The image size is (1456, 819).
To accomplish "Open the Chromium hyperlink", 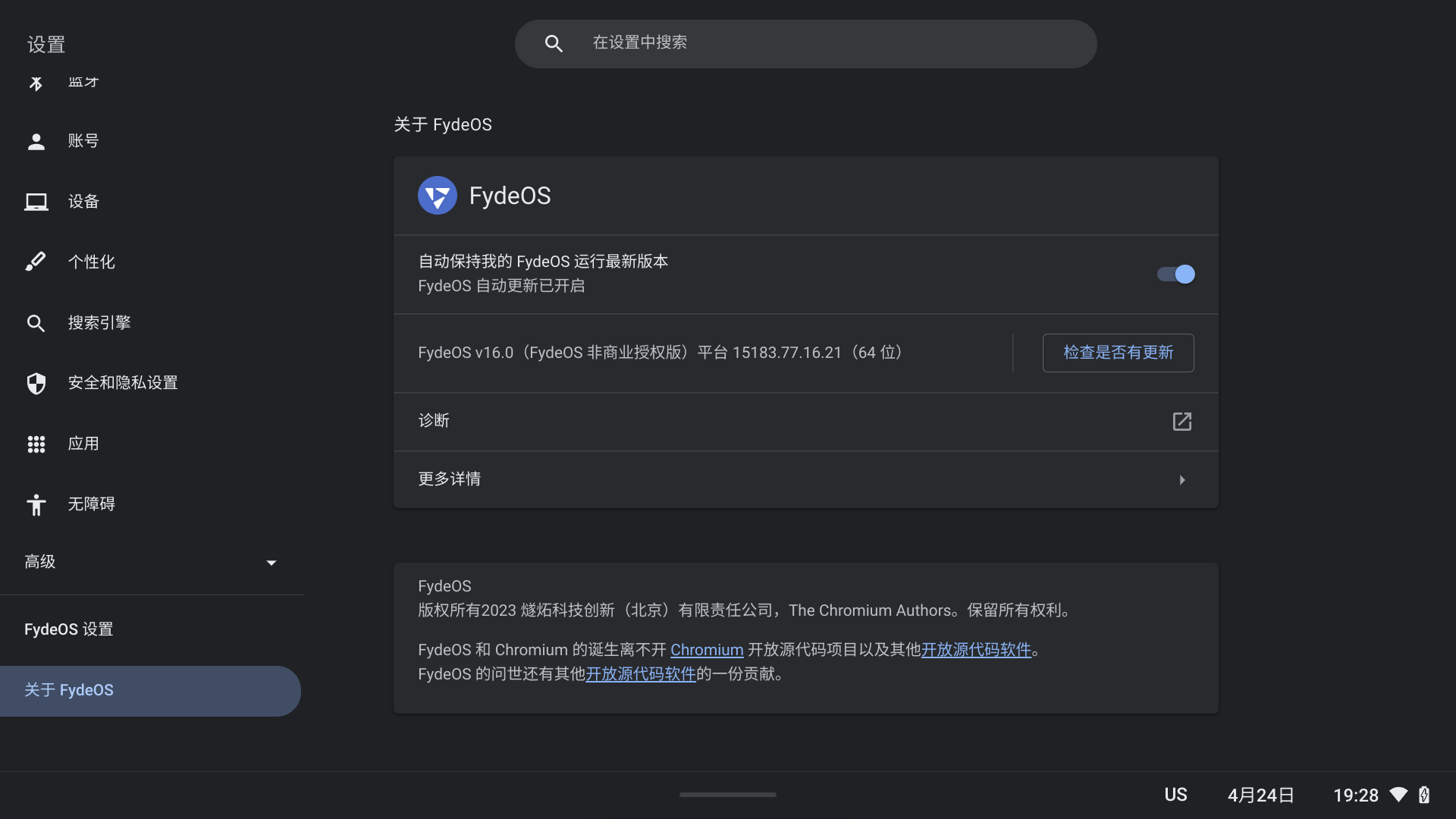I will (707, 650).
